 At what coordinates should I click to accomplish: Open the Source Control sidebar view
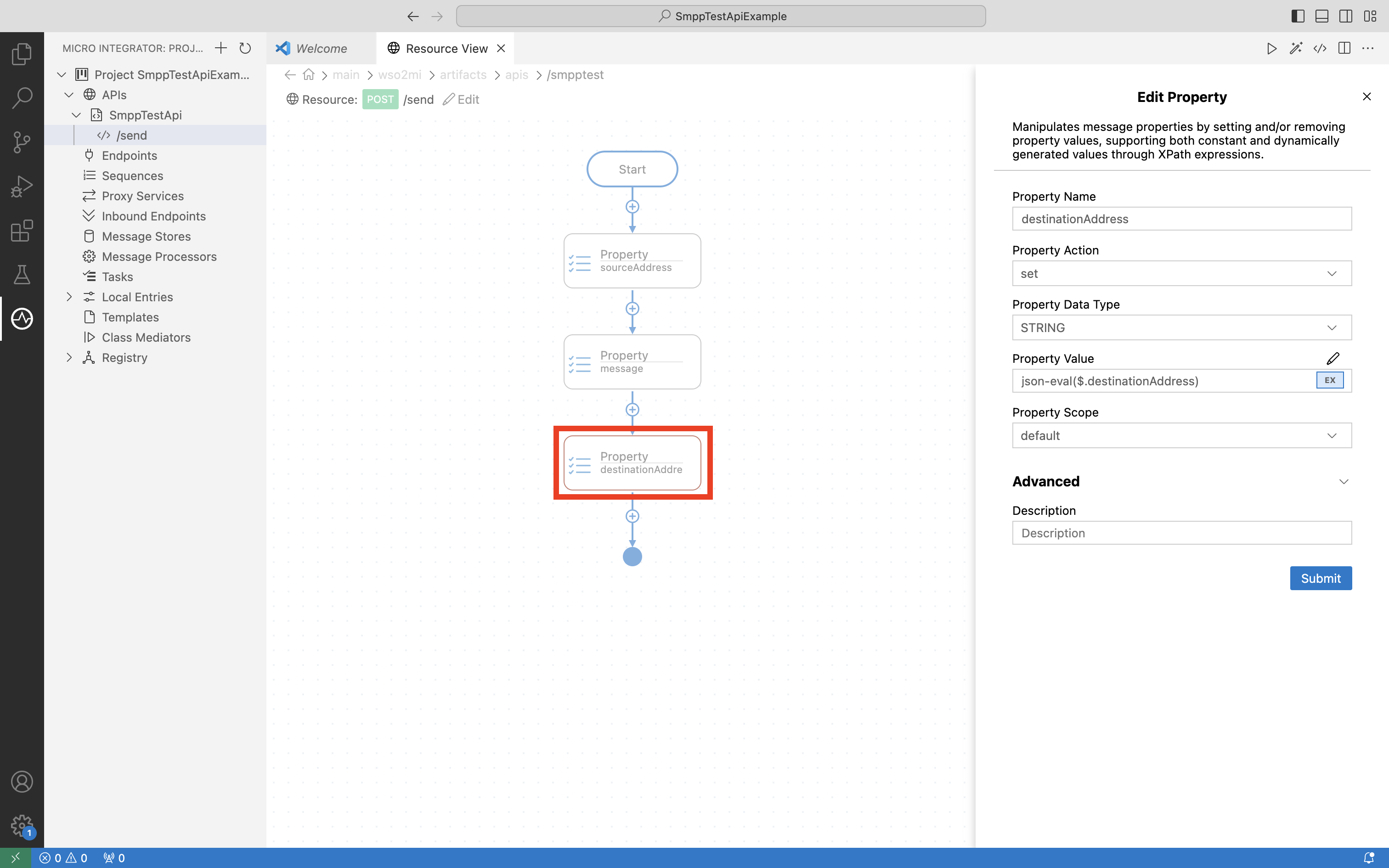22,142
